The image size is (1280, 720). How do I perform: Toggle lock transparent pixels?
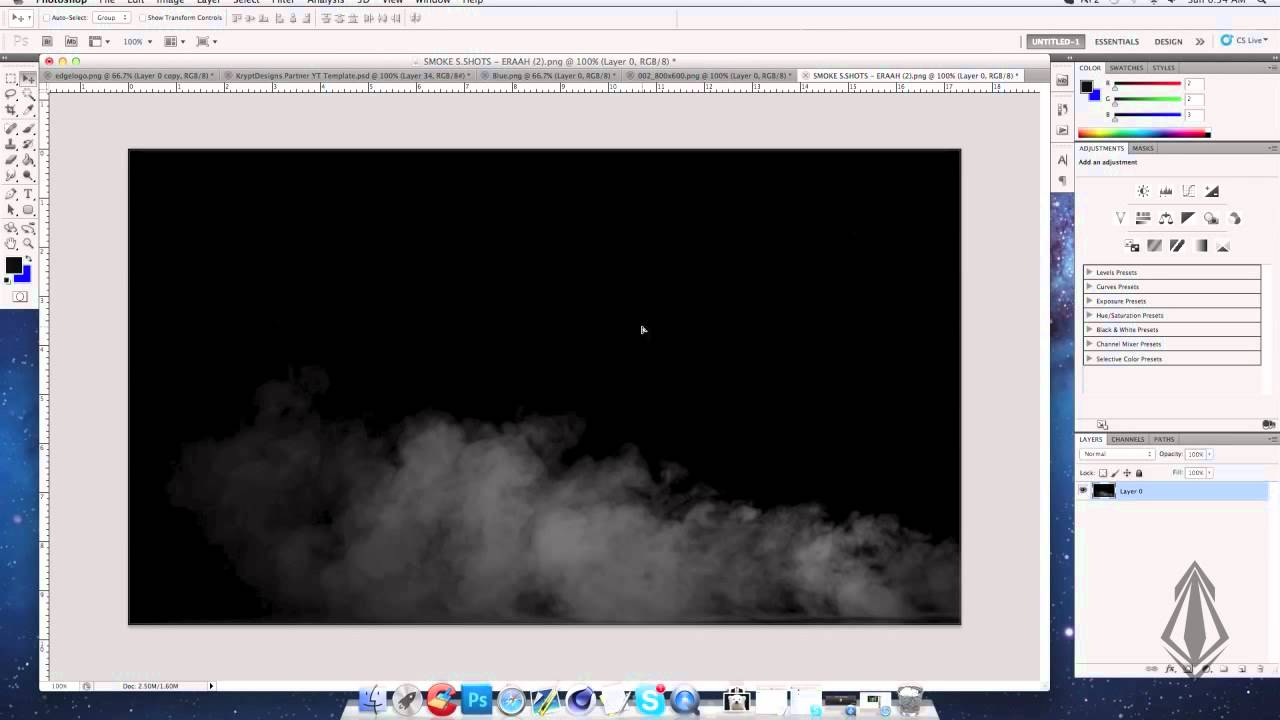(x=1103, y=473)
